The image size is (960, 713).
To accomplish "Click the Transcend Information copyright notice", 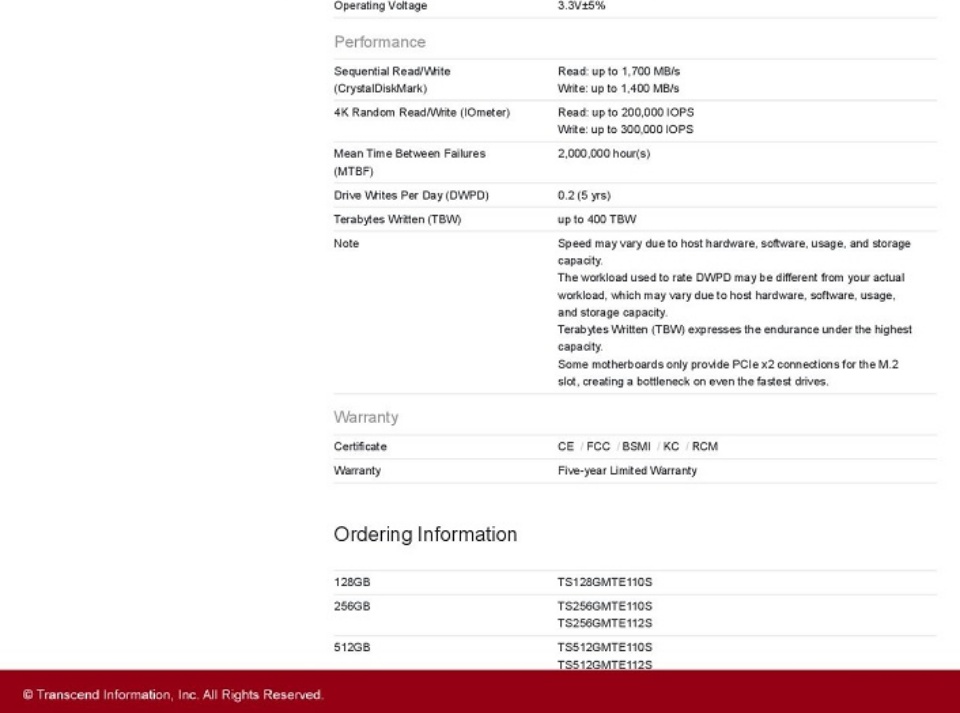I will coord(173,695).
